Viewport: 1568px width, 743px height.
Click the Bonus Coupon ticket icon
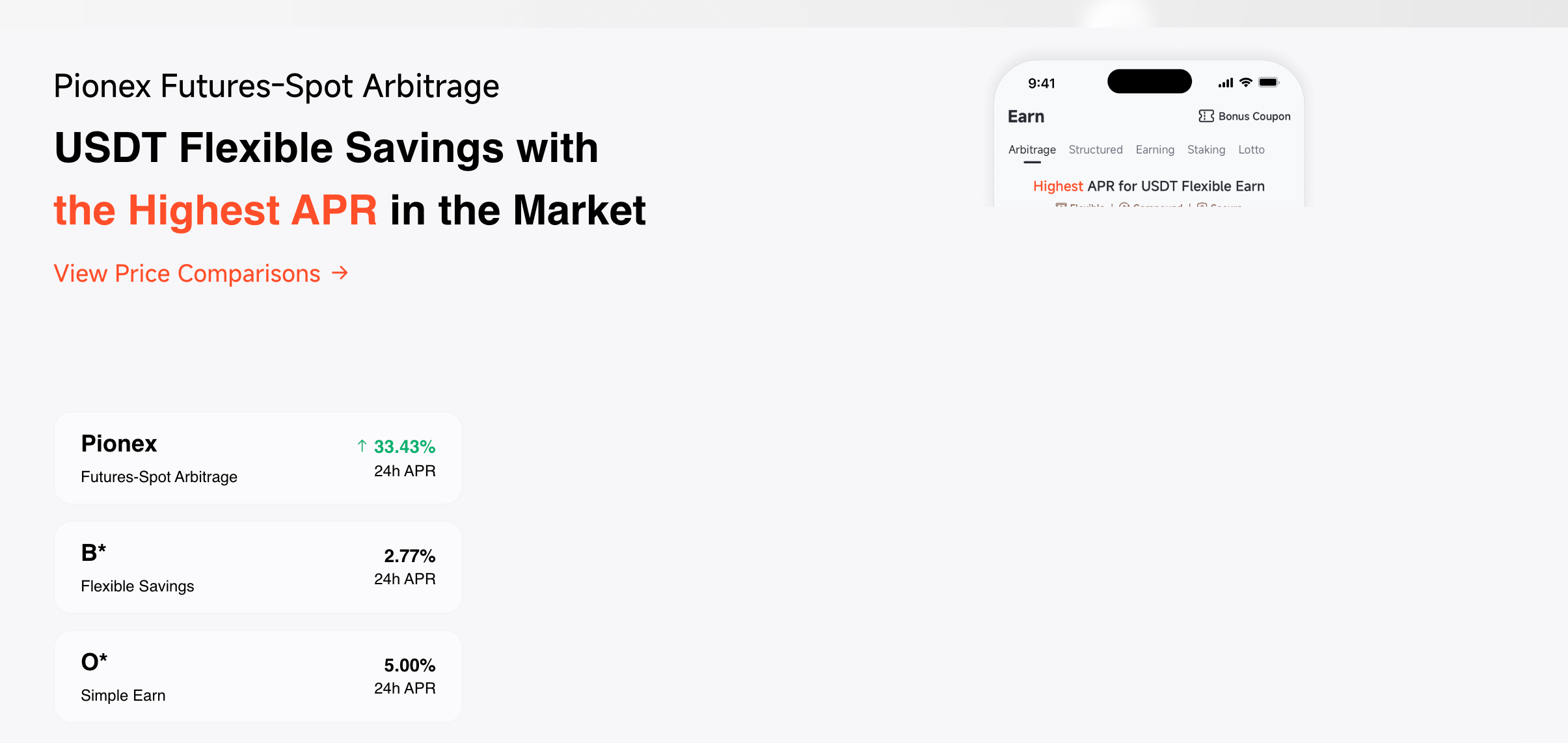pyautogui.click(x=1206, y=116)
